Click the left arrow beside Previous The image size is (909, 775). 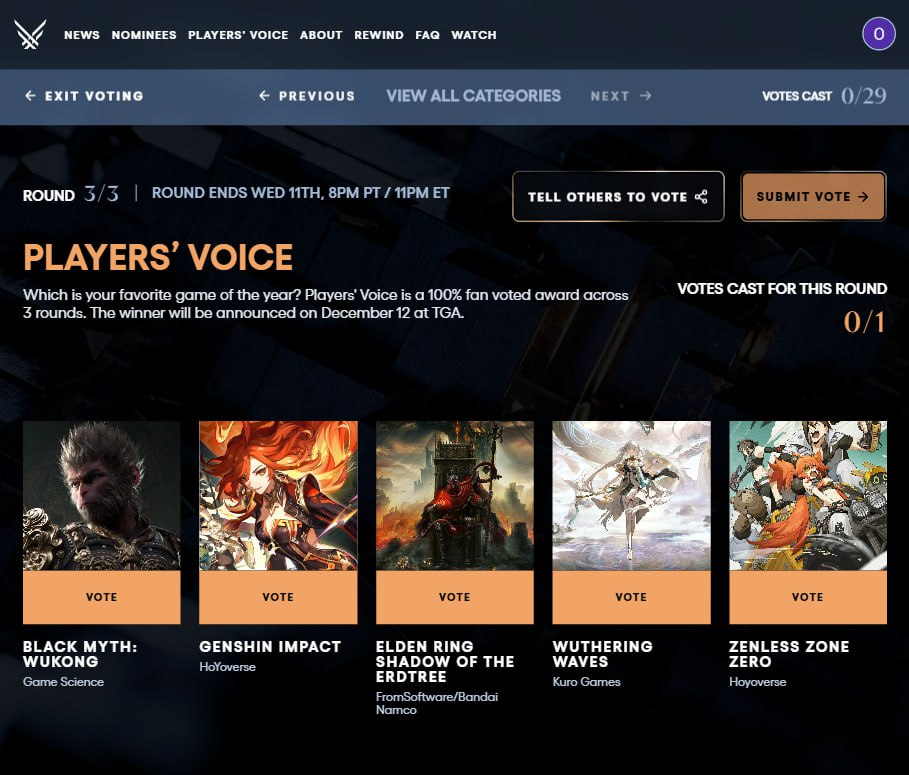(264, 96)
